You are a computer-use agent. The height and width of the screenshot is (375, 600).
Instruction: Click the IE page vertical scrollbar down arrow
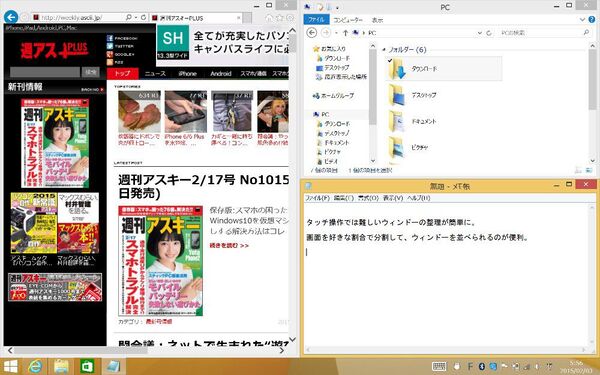tap(292, 339)
